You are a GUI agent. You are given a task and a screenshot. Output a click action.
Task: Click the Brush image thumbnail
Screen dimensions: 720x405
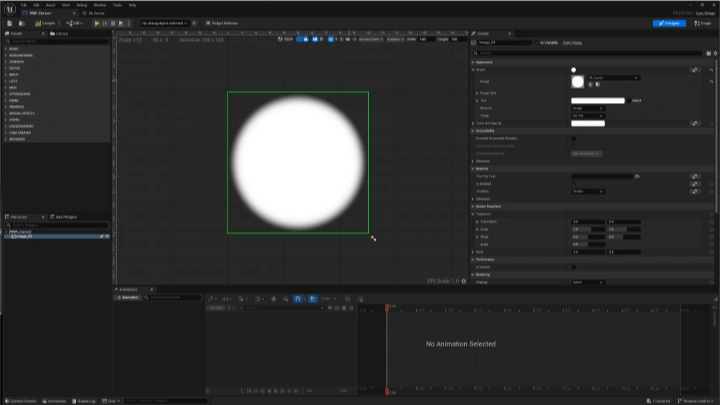click(578, 82)
